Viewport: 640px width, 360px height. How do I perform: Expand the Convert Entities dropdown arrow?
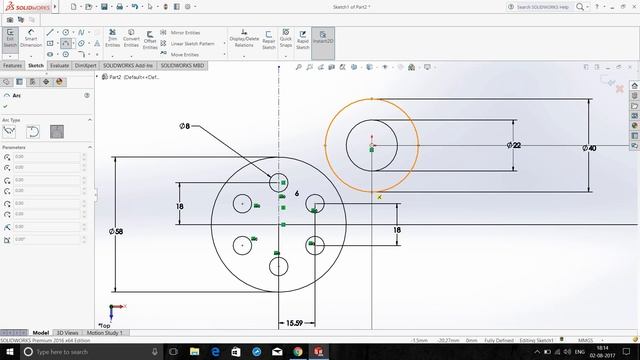131,56
